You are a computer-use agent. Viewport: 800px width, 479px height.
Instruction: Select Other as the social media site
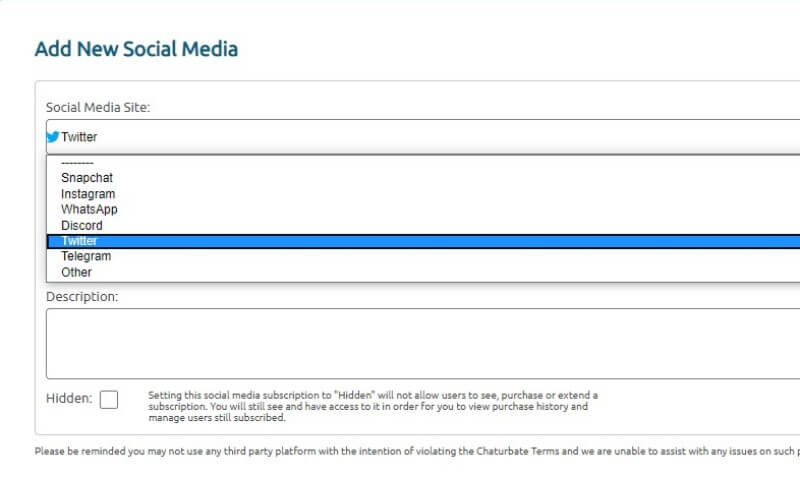423,272
